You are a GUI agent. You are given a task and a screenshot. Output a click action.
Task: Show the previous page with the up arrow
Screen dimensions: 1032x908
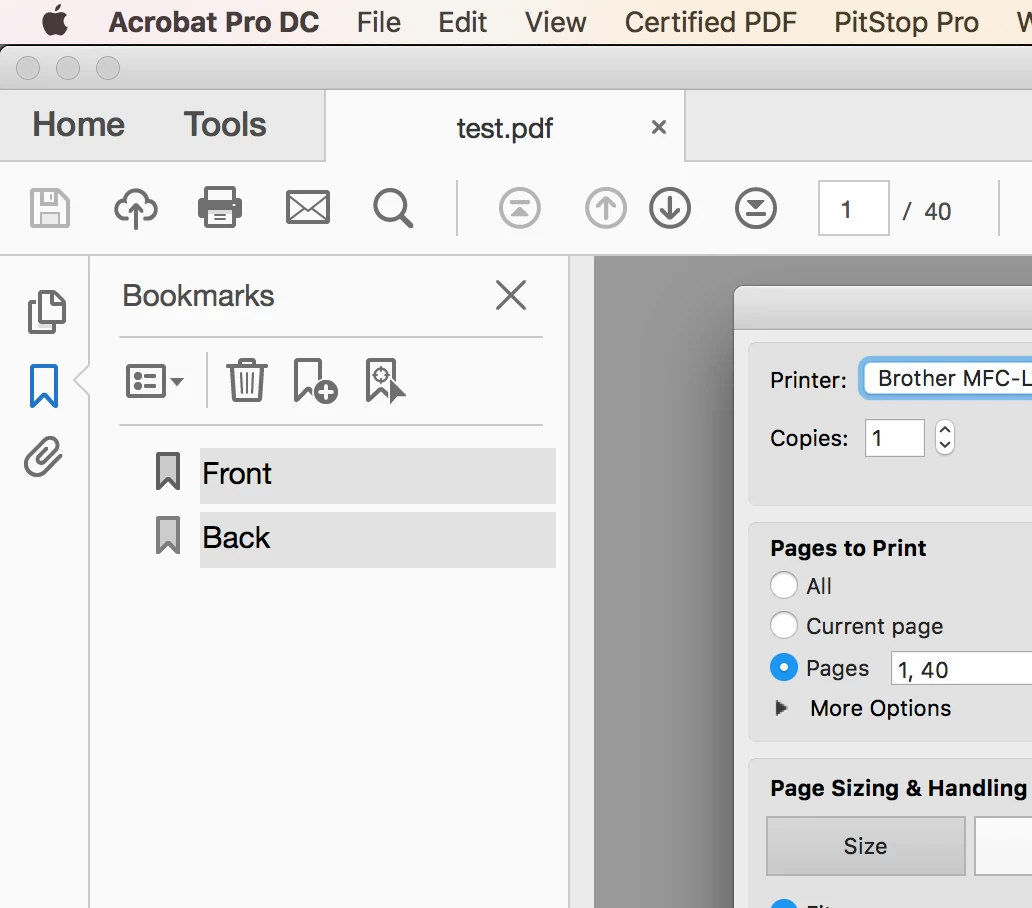point(606,209)
